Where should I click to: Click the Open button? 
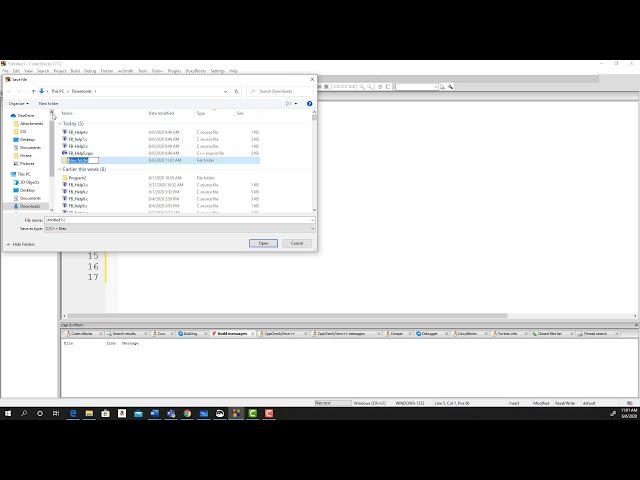point(263,243)
